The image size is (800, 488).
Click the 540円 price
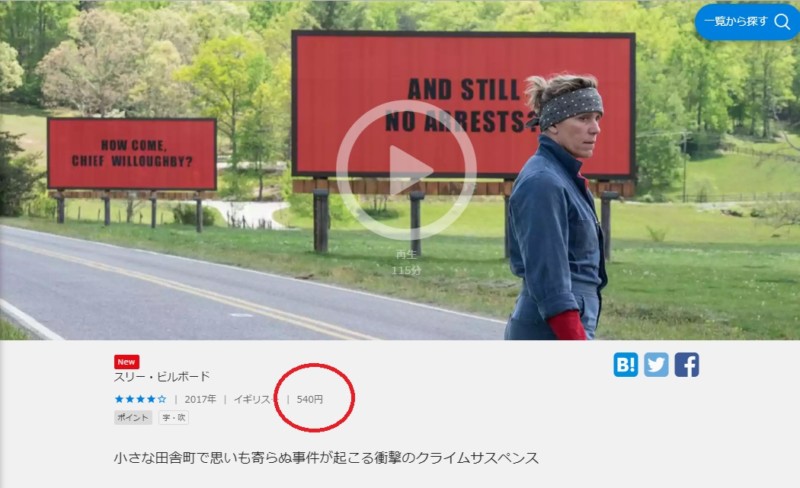click(x=310, y=399)
